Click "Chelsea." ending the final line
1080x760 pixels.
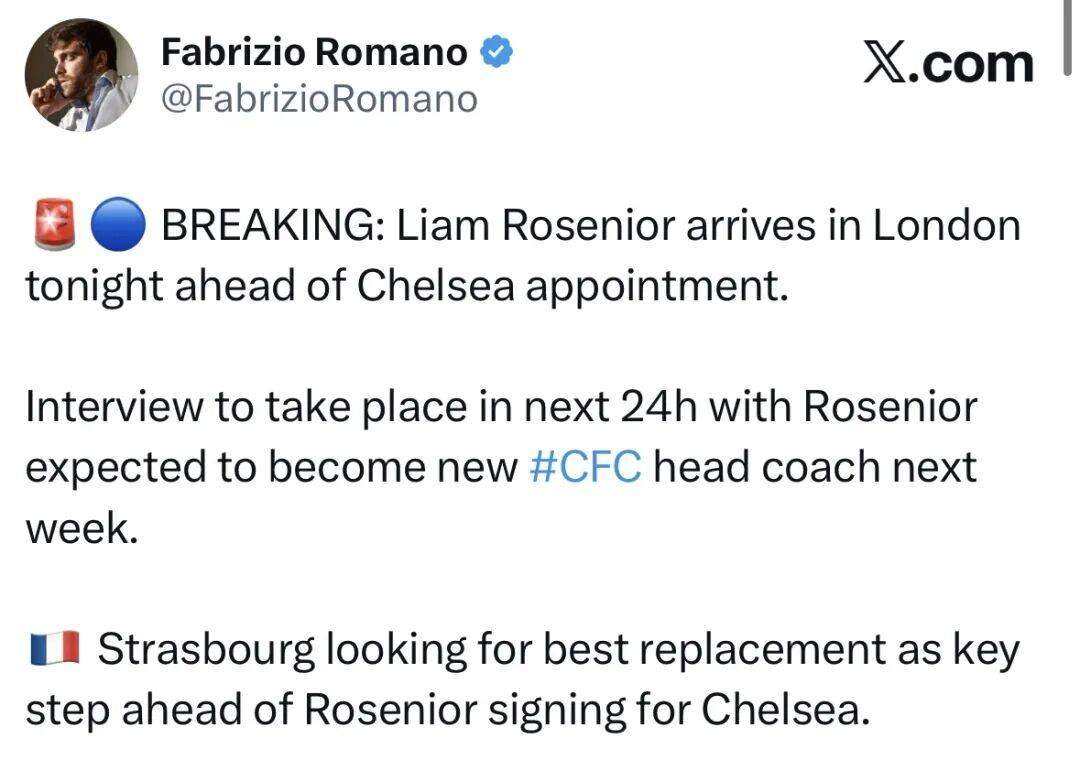point(782,710)
